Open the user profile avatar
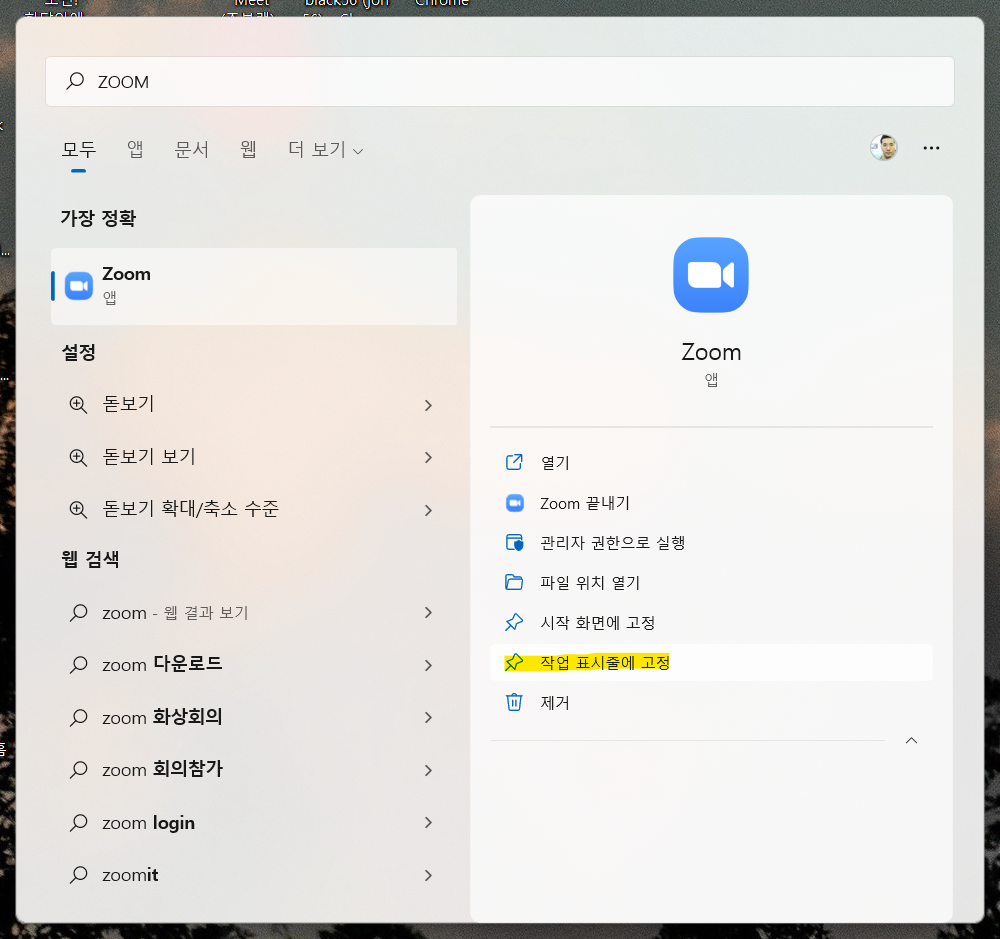Viewport: 1000px width, 939px height. 884,147
